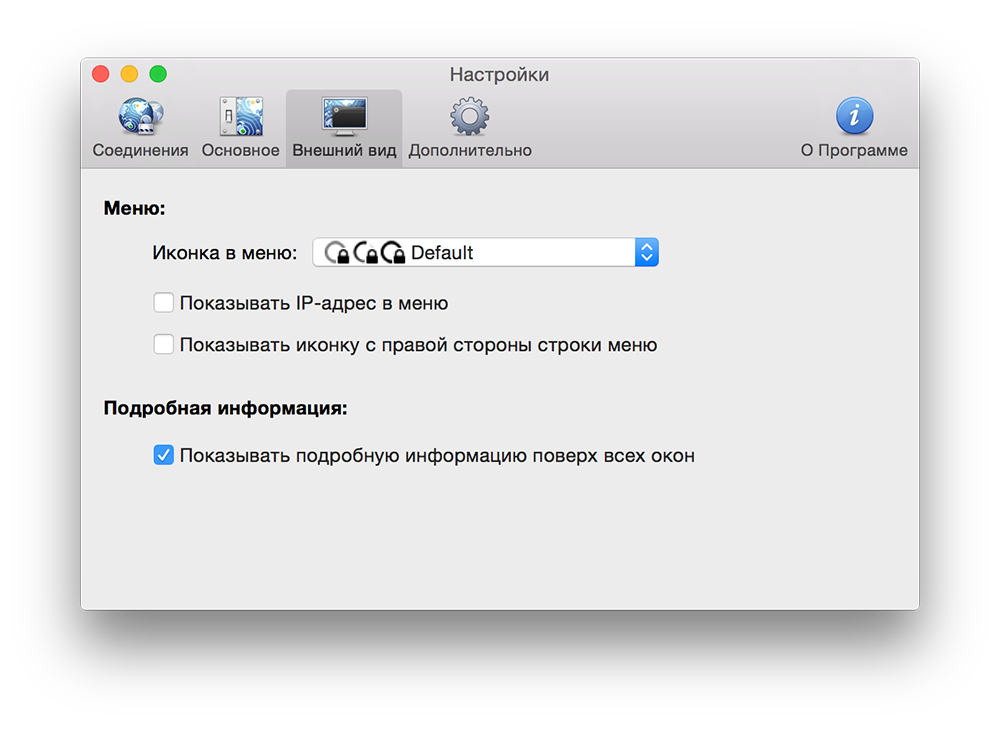The width and height of the screenshot is (1000, 736).
Task: Open the Дополнительно gear icon
Action: (469, 116)
